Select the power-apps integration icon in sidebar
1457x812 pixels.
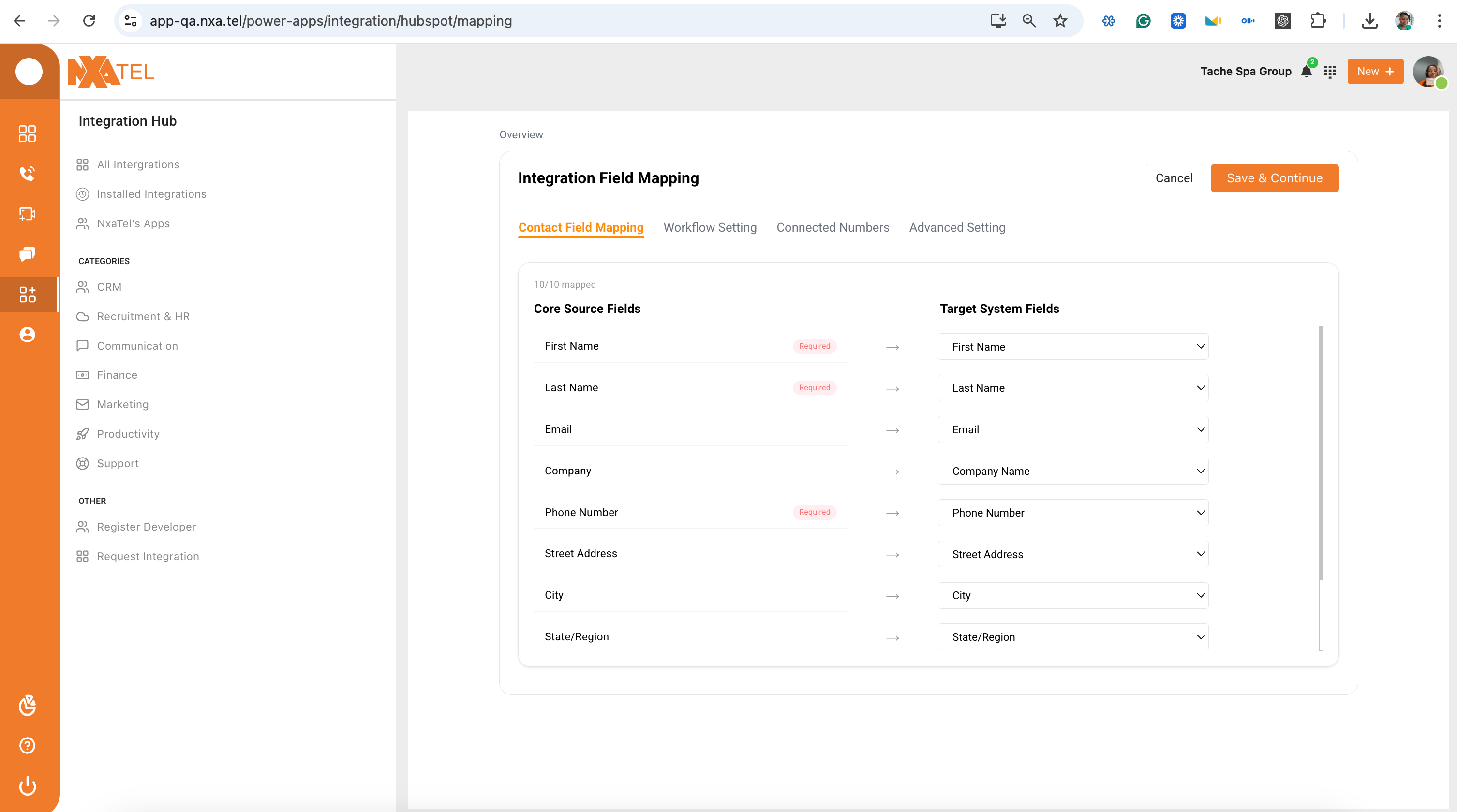point(27,294)
